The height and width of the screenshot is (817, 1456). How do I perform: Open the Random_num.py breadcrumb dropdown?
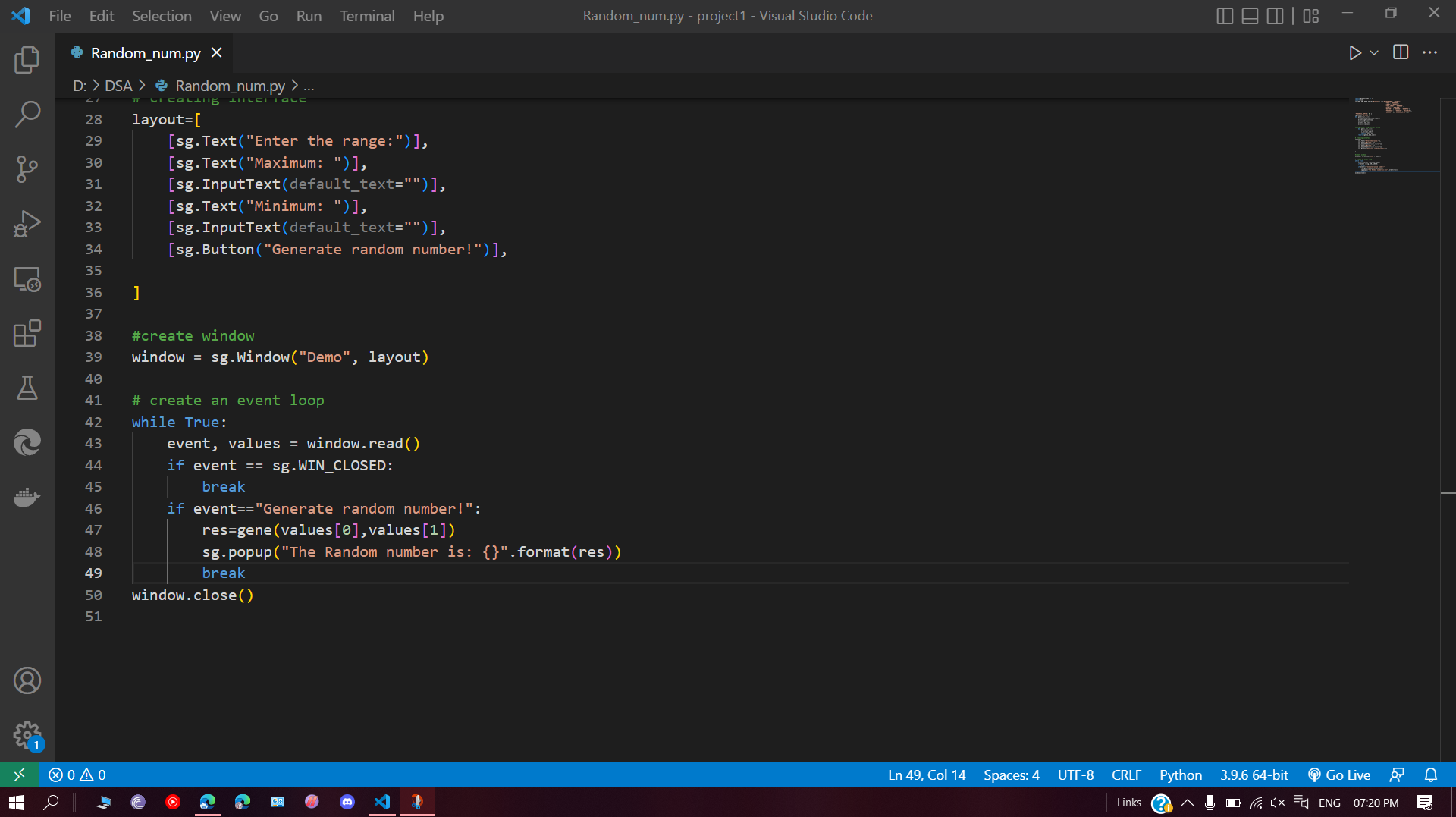(x=231, y=86)
